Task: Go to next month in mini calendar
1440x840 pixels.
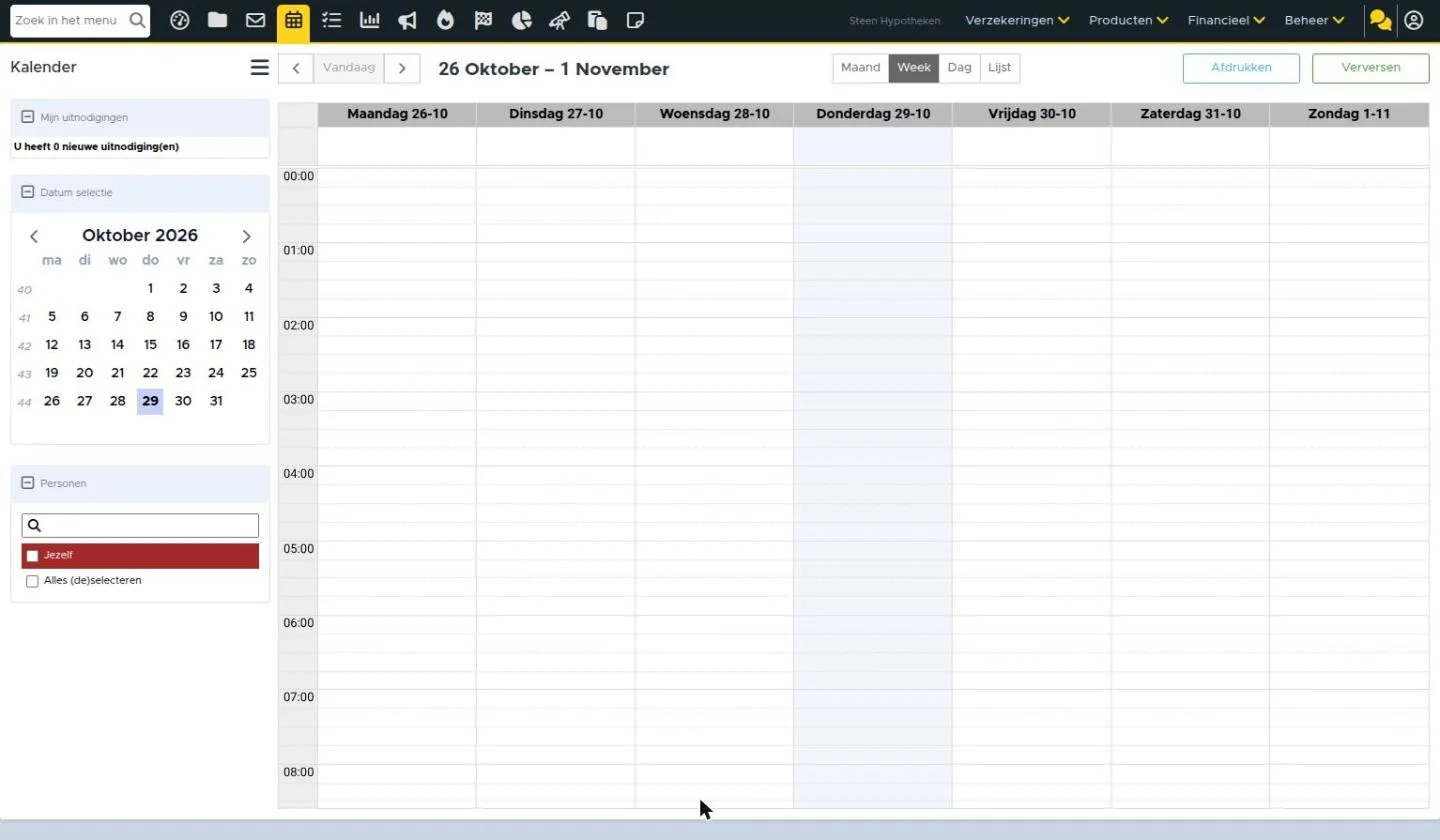Action: click(247, 237)
